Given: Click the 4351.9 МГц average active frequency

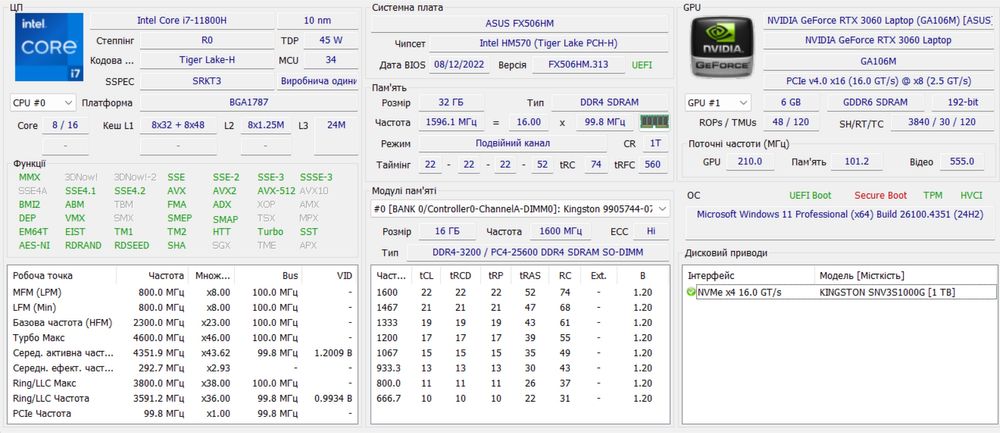Looking at the screenshot, I should point(163,353).
